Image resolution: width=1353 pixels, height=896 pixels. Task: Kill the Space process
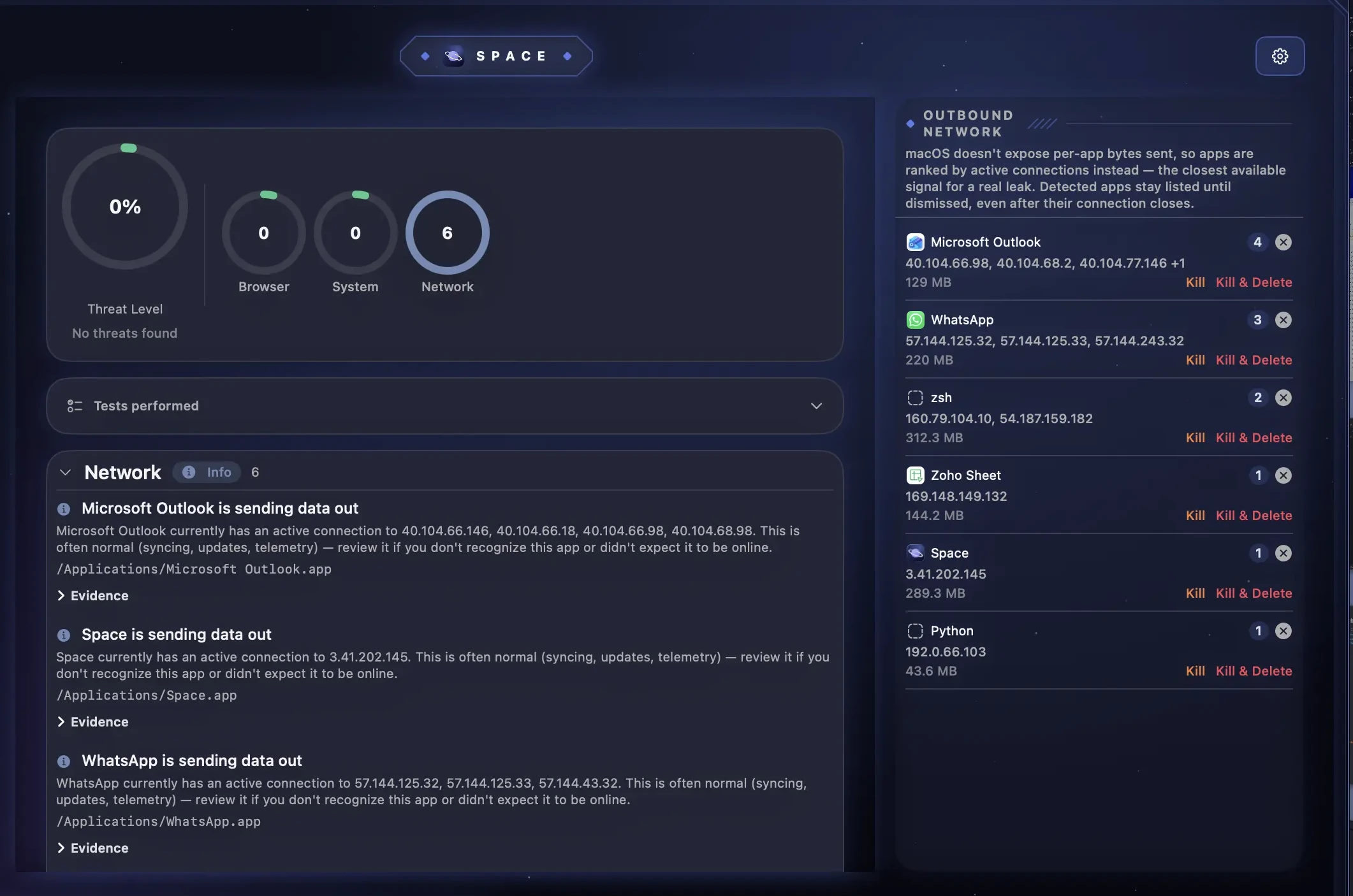(1195, 593)
